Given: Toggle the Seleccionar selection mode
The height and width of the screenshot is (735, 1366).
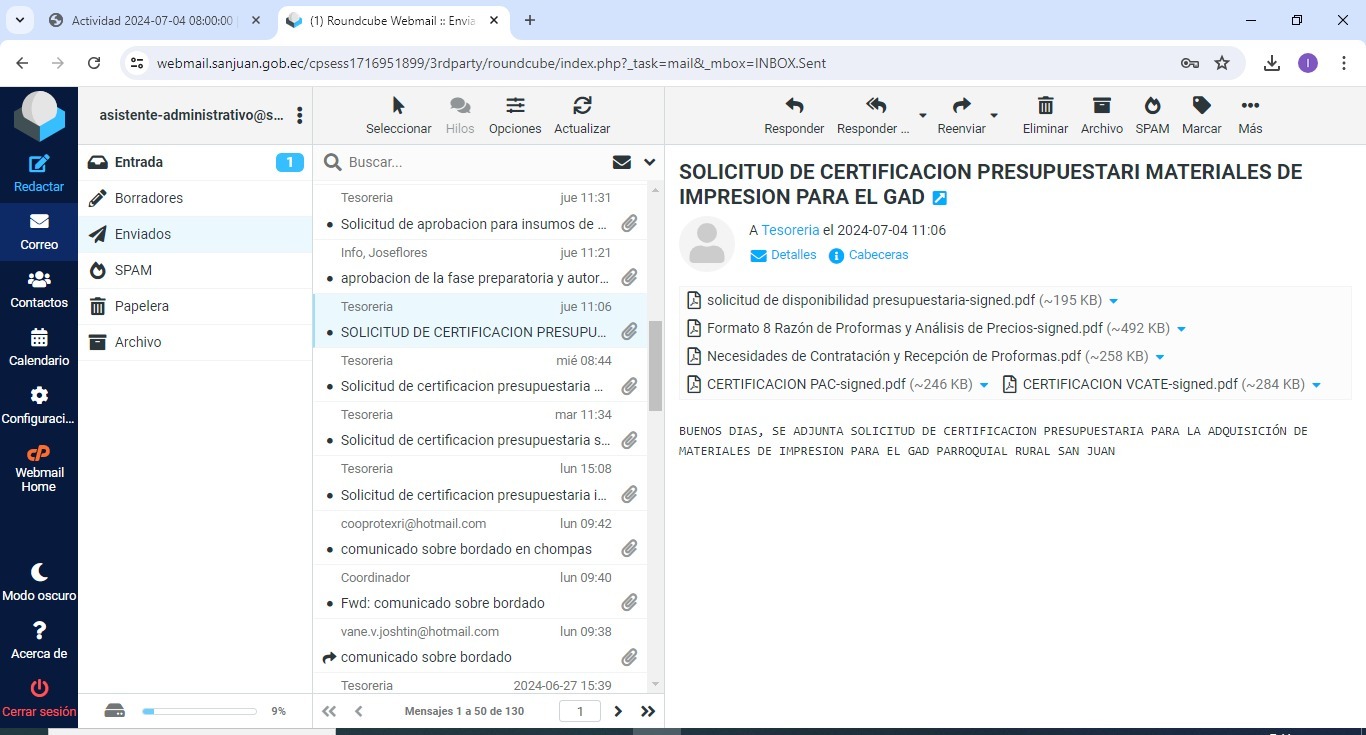Looking at the screenshot, I should tap(398, 106).
